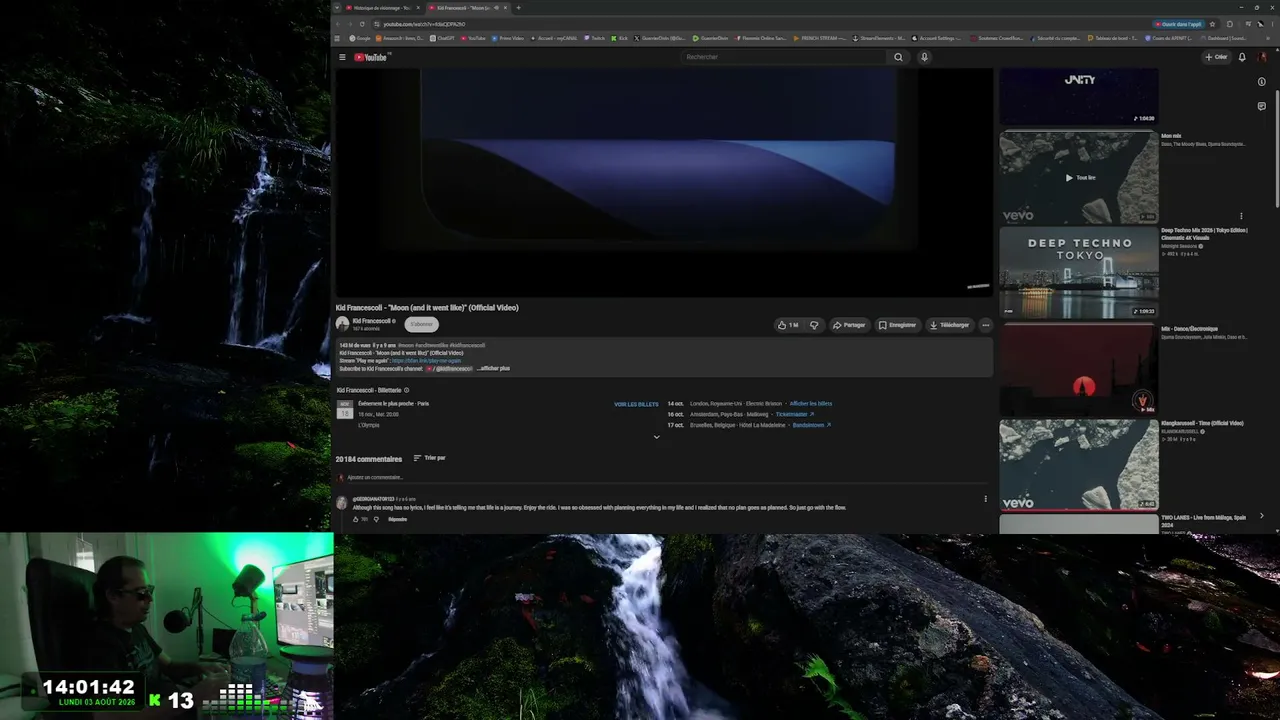
Task: Open the YouTube guide hamburger menu
Action: point(342,57)
